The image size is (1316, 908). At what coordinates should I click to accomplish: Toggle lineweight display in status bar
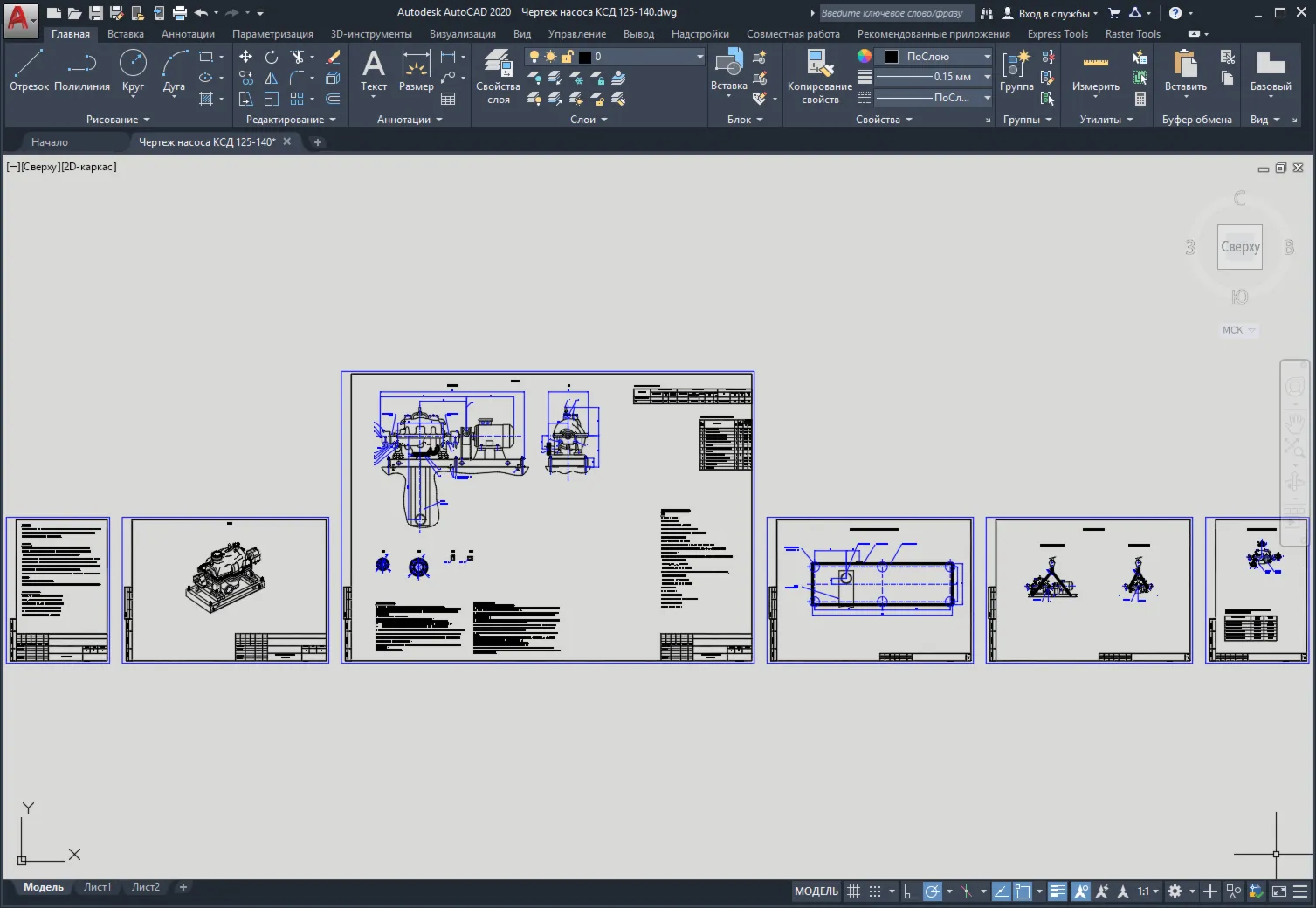pyautogui.click(x=1057, y=891)
